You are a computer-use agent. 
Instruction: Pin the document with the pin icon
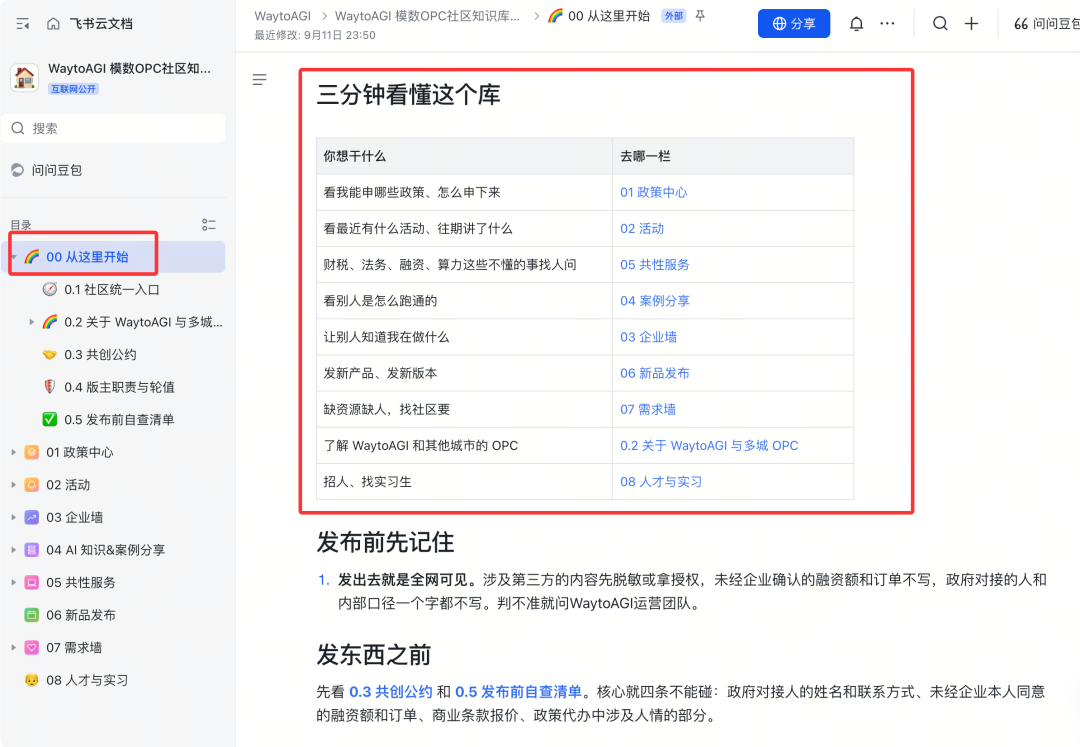click(700, 16)
